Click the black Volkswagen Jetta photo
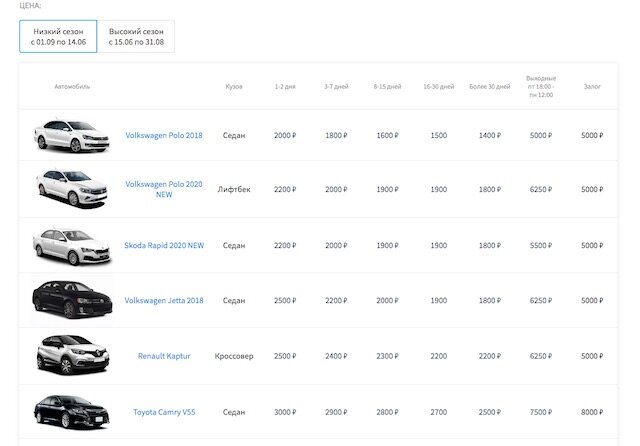Viewport: 640px width, 446px height. pyautogui.click(x=70, y=299)
